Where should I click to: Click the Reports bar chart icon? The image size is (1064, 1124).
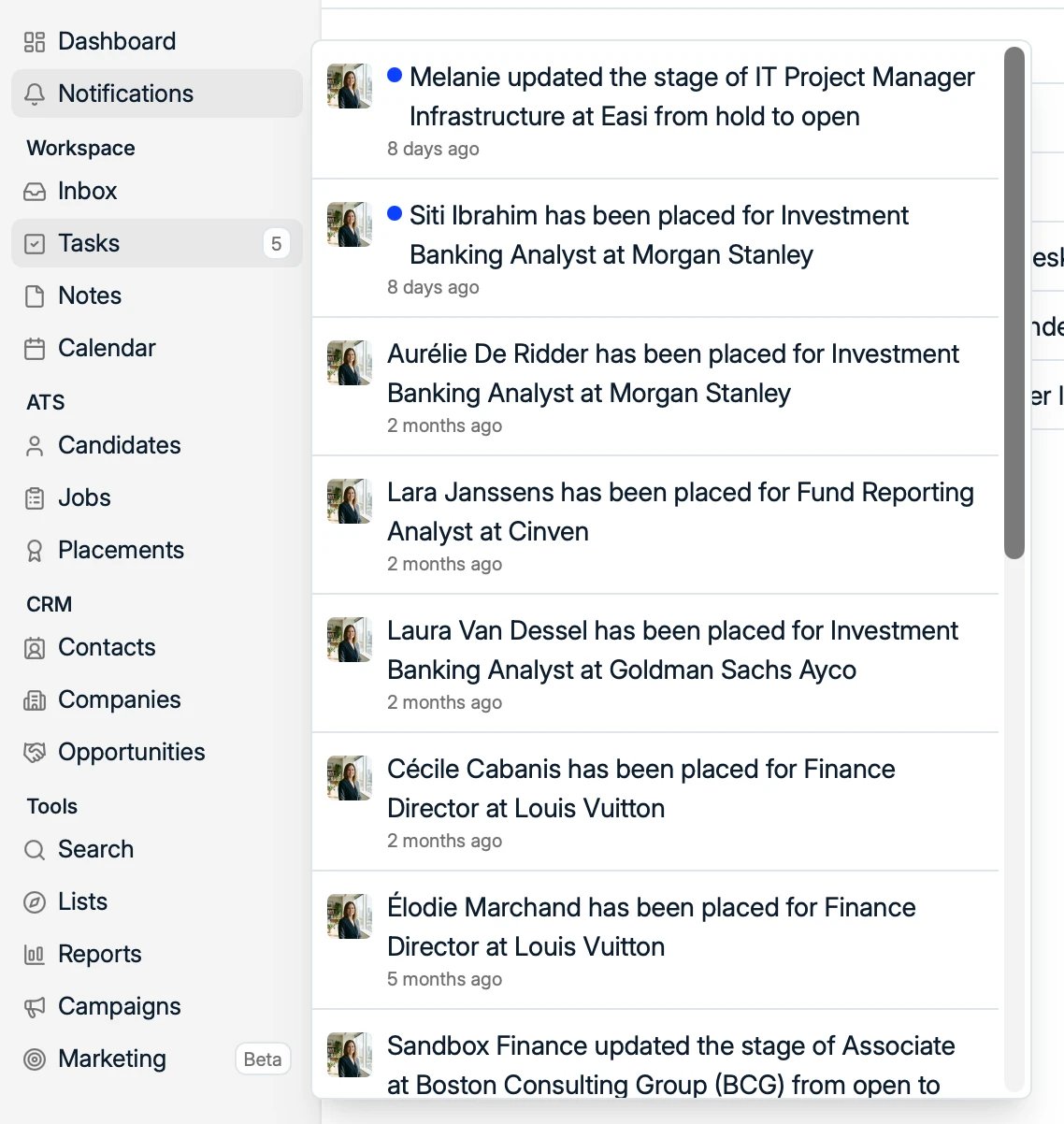coord(35,954)
